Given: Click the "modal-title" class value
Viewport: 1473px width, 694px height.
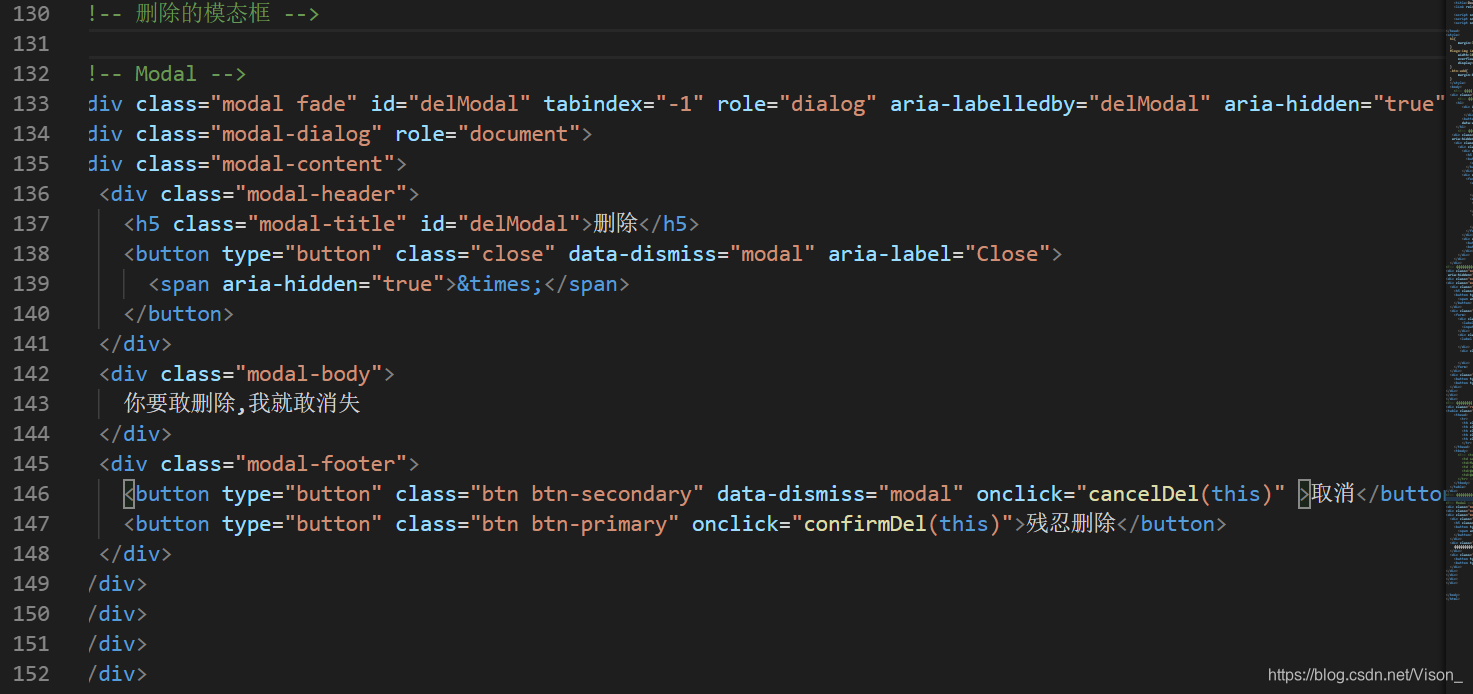Looking at the screenshot, I should pyautogui.click(x=327, y=224).
